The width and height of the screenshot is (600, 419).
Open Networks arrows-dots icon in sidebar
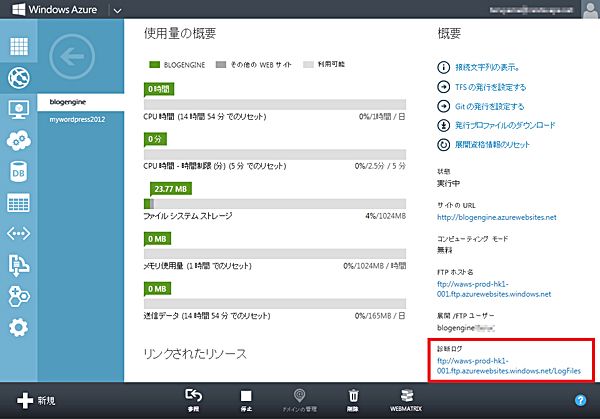pos(19,233)
